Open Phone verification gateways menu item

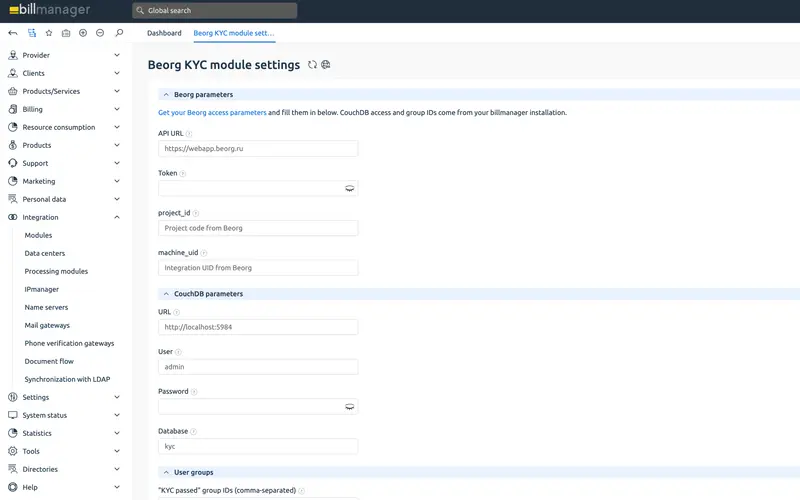pos(69,343)
